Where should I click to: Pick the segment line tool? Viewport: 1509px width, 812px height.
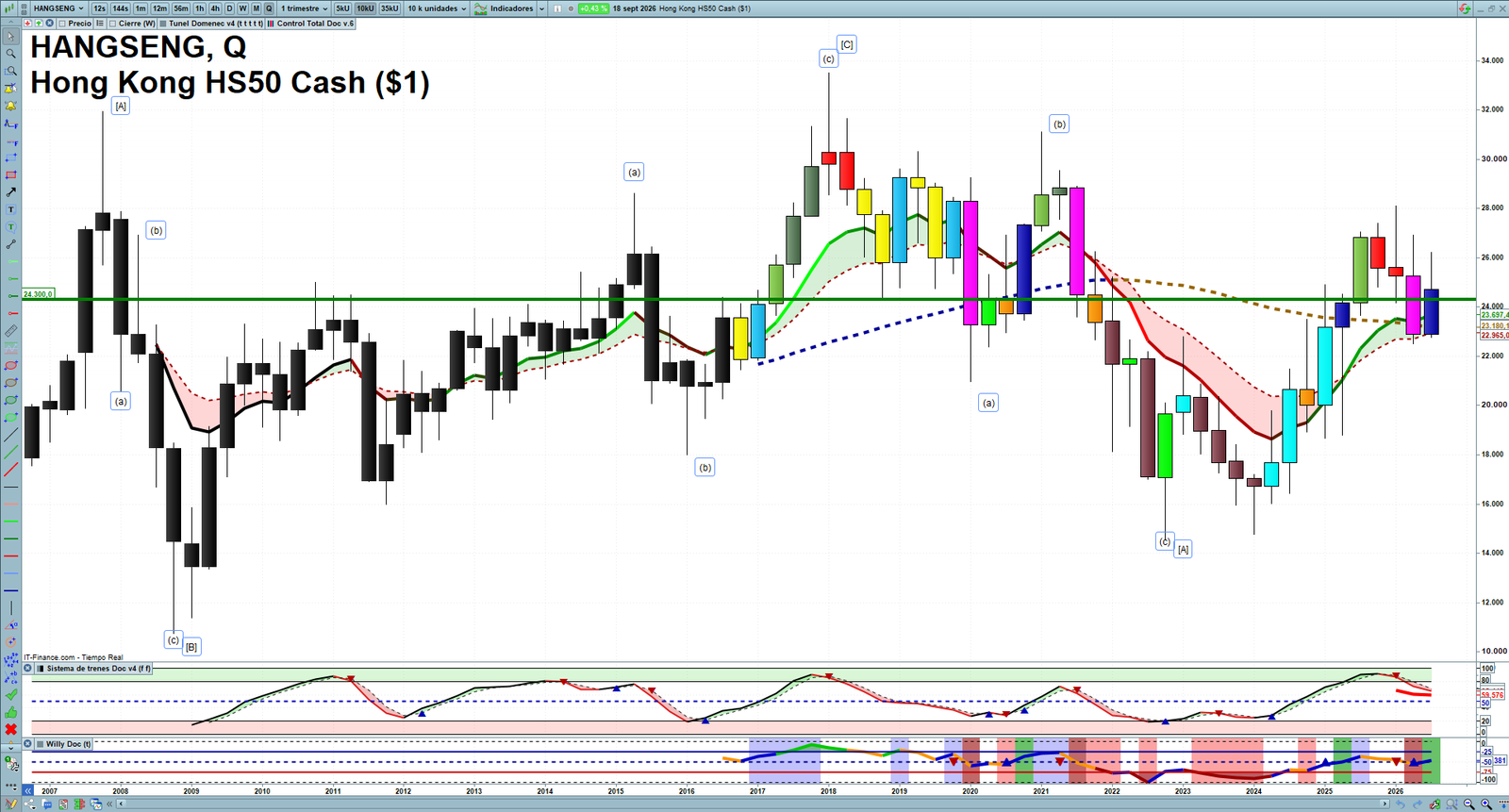[x=11, y=244]
